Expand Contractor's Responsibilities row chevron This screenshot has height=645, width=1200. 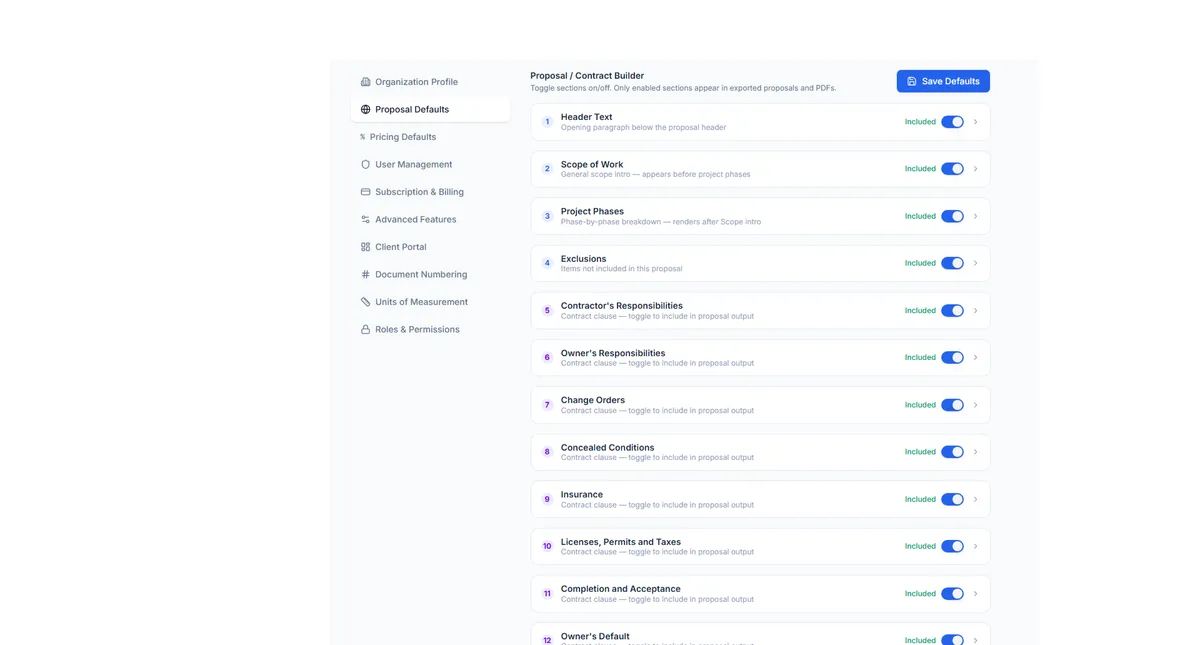(975, 311)
